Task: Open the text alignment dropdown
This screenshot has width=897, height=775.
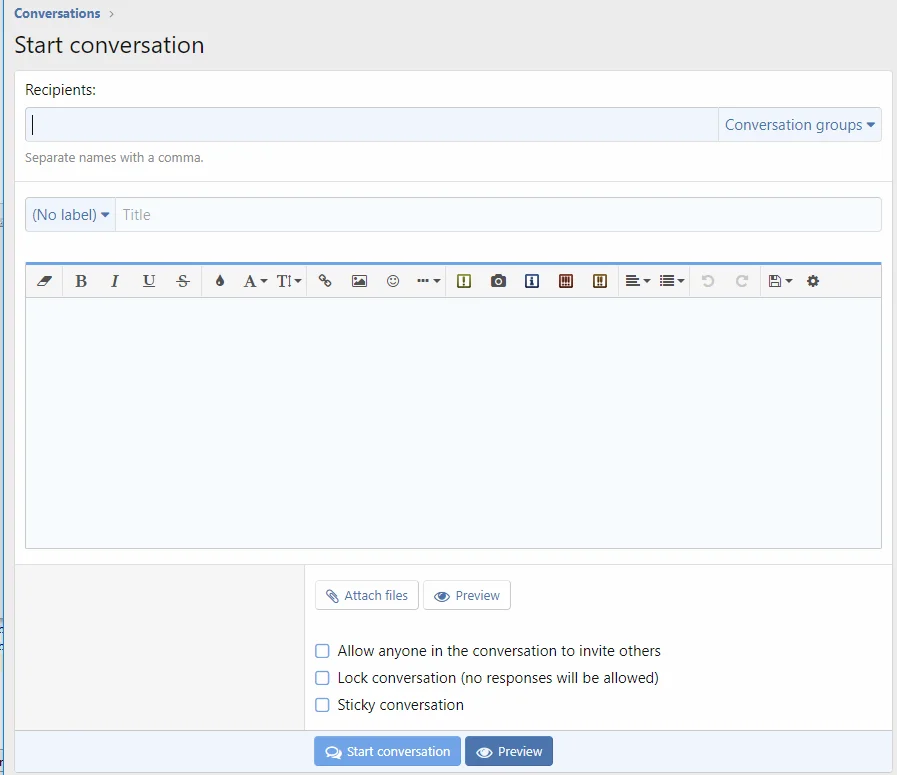Action: (637, 281)
